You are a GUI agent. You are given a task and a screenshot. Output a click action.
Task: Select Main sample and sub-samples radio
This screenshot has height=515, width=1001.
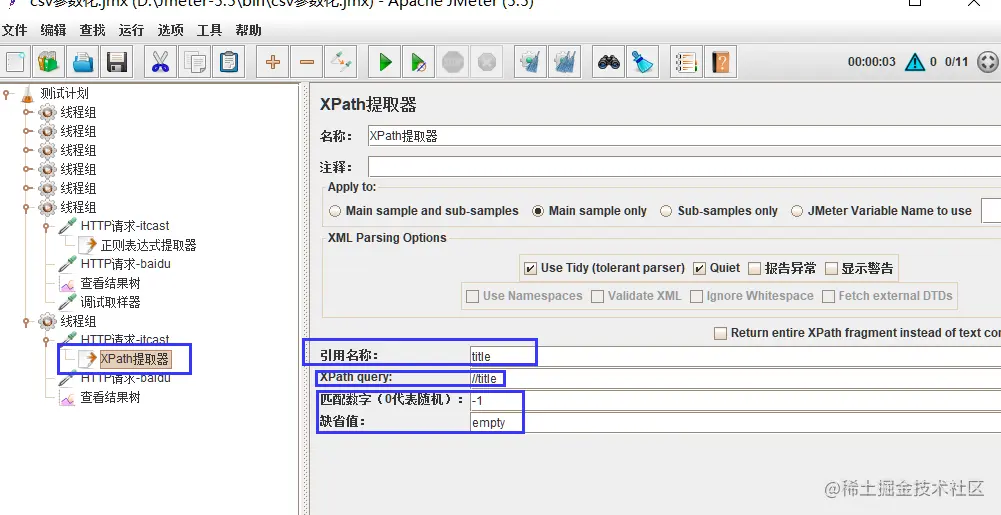[x=335, y=211]
